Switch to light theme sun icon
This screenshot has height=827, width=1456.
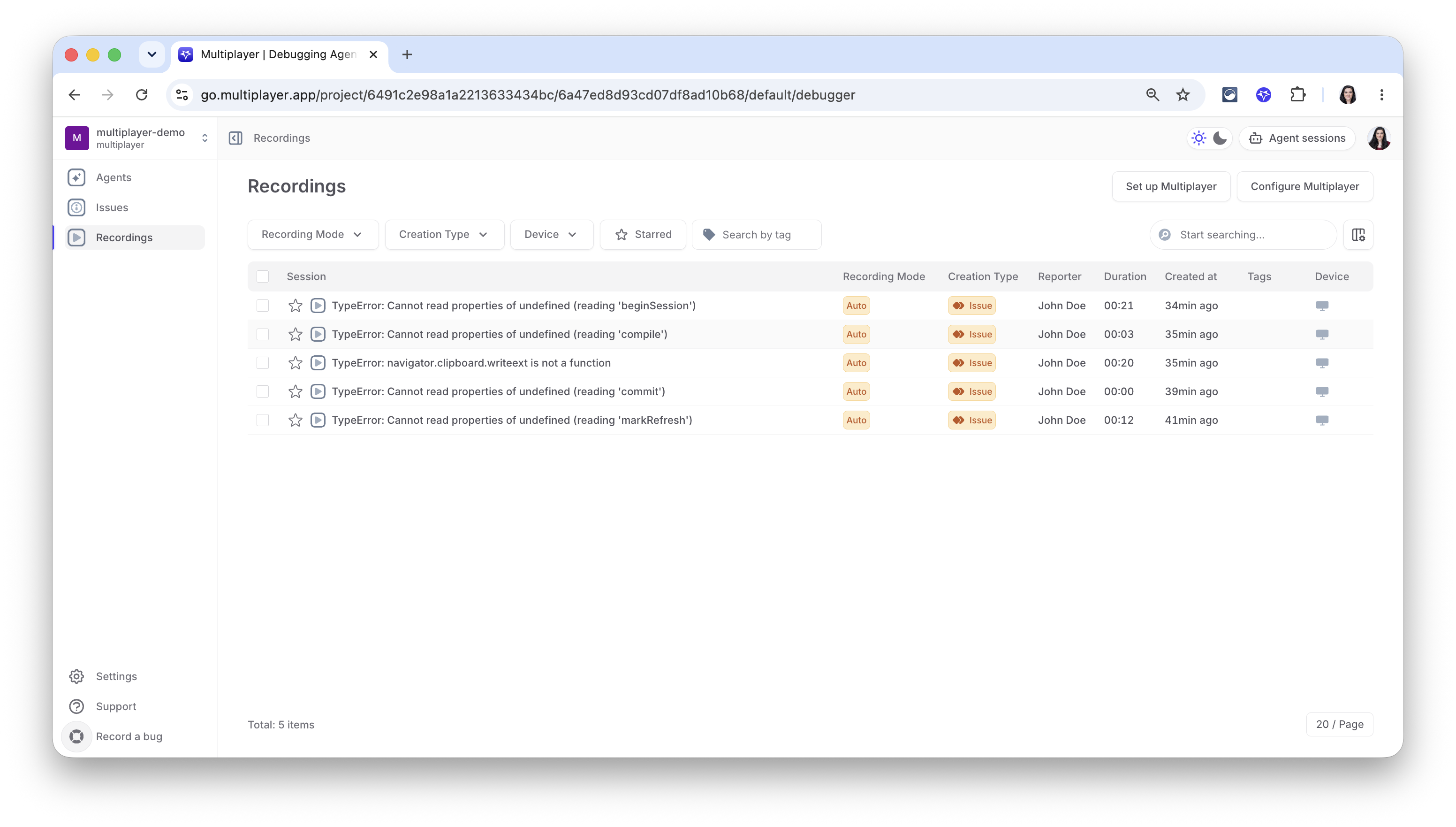1198,138
